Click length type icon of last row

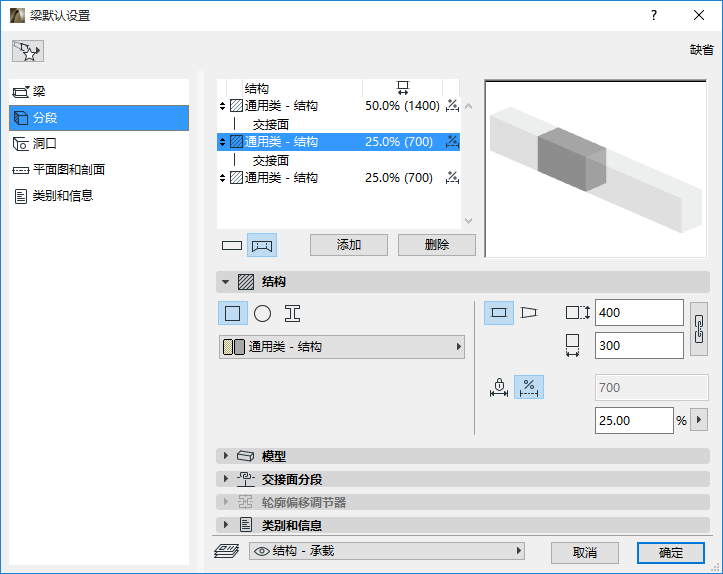(452, 178)
